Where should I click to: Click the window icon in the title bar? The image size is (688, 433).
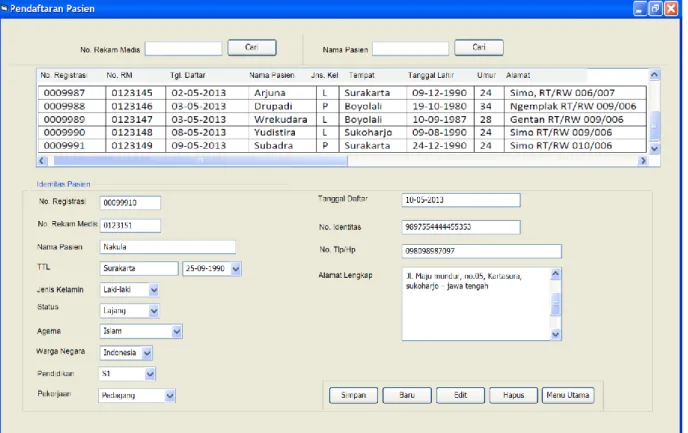(x=4, y=8)
